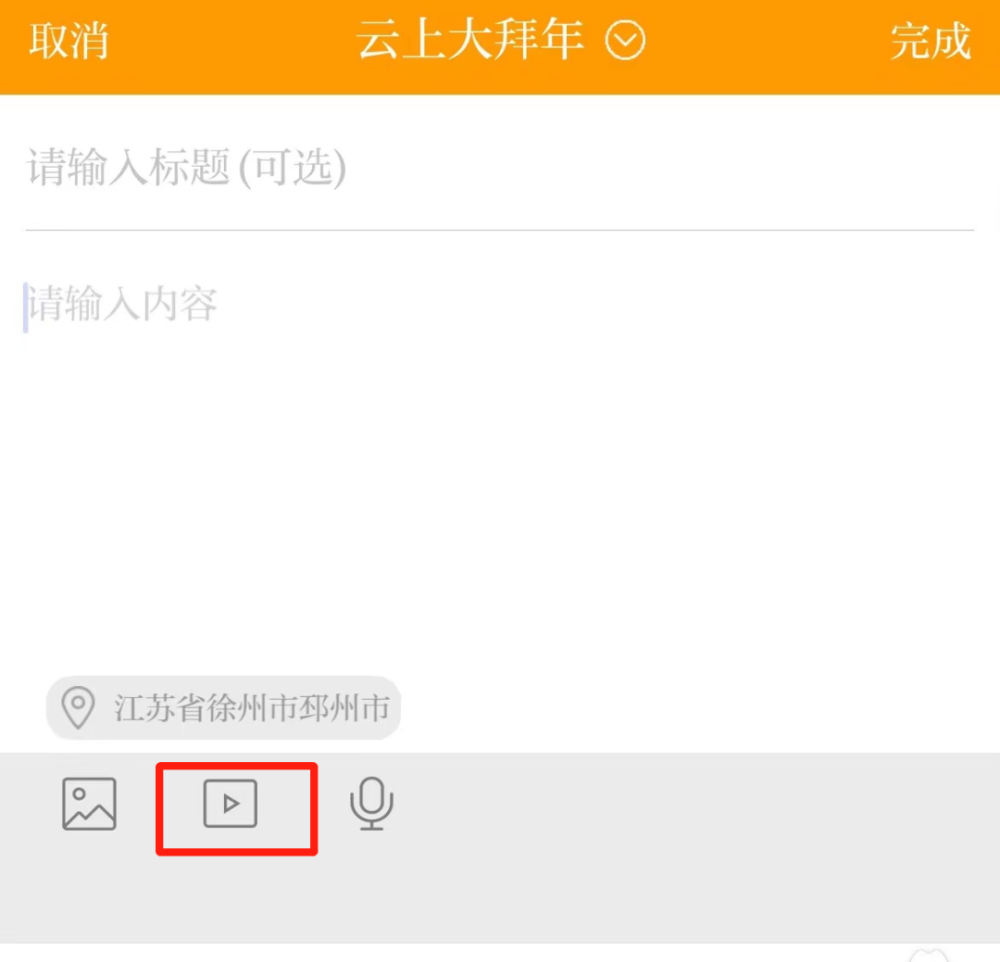Click the 云上大拜年 header title text
This screenshot has width=1000, height=962.
pyautogui.click(x=470, y=40)
